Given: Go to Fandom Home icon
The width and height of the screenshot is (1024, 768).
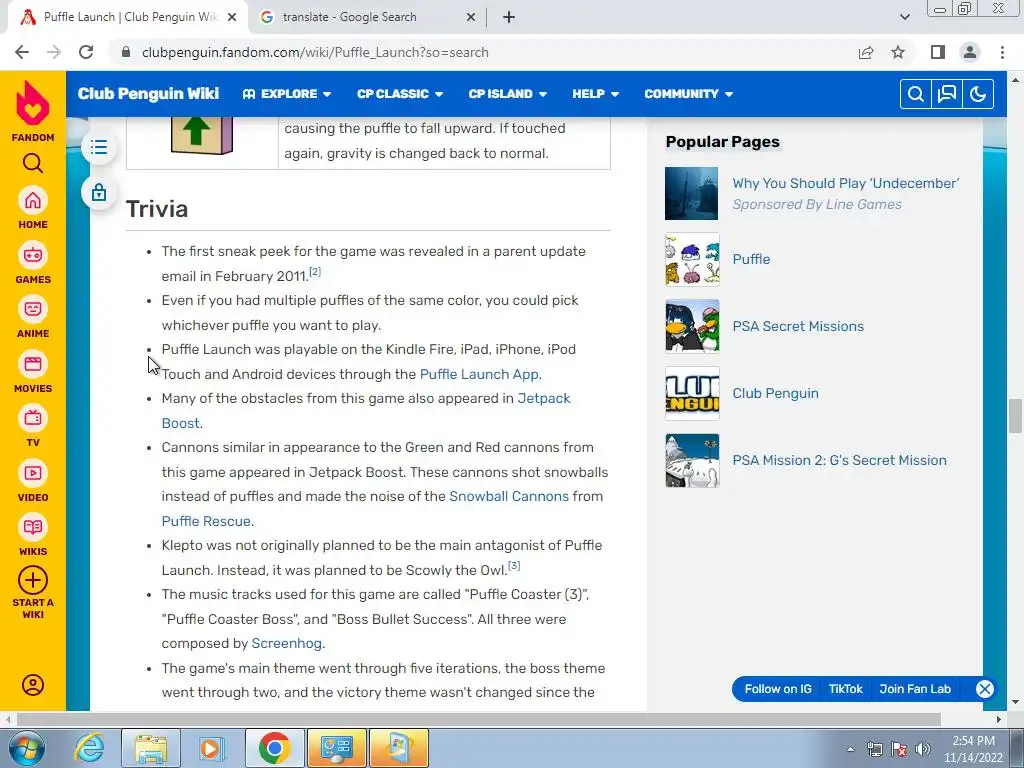Looking at the screenshot, I should pos(33,201).
